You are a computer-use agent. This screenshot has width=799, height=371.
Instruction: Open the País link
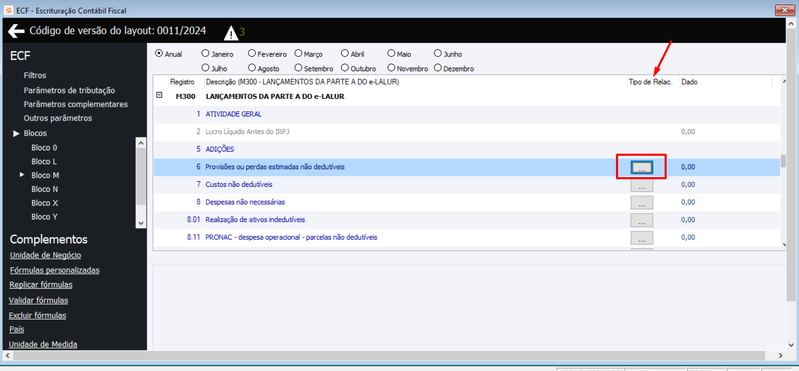pos(16,329)
